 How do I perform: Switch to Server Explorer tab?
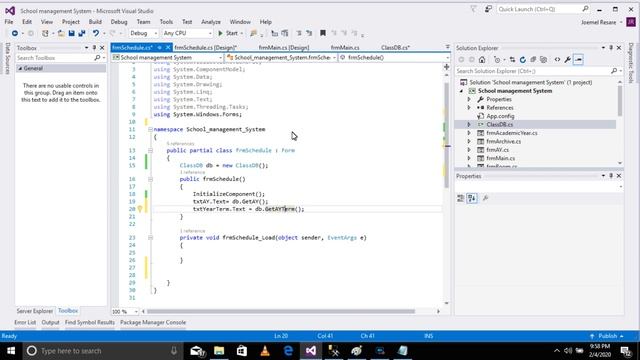pyautogui.click(x=35, y=311)
